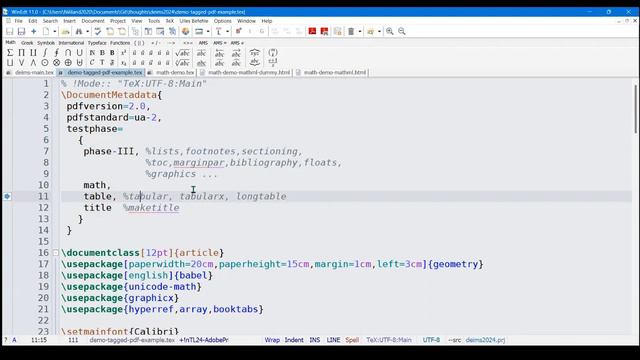Insert the Pi product symbol

pyautogui.click(x=22, y=53)
